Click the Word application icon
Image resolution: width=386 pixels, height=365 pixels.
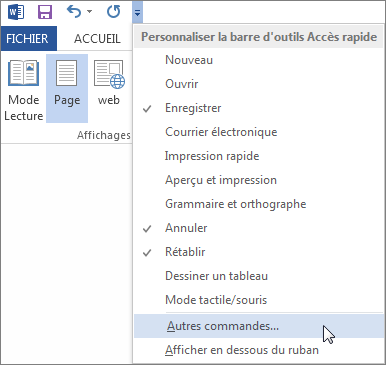(x=16, y=13)
